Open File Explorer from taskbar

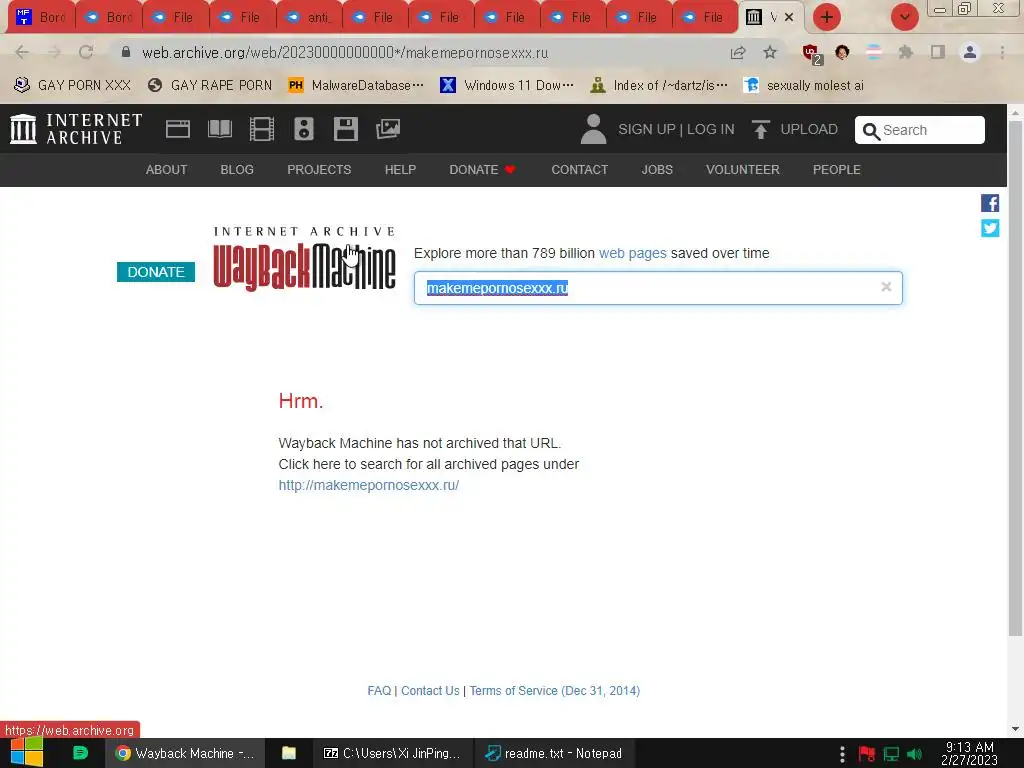pyautogui.click(x=289, y=753)
